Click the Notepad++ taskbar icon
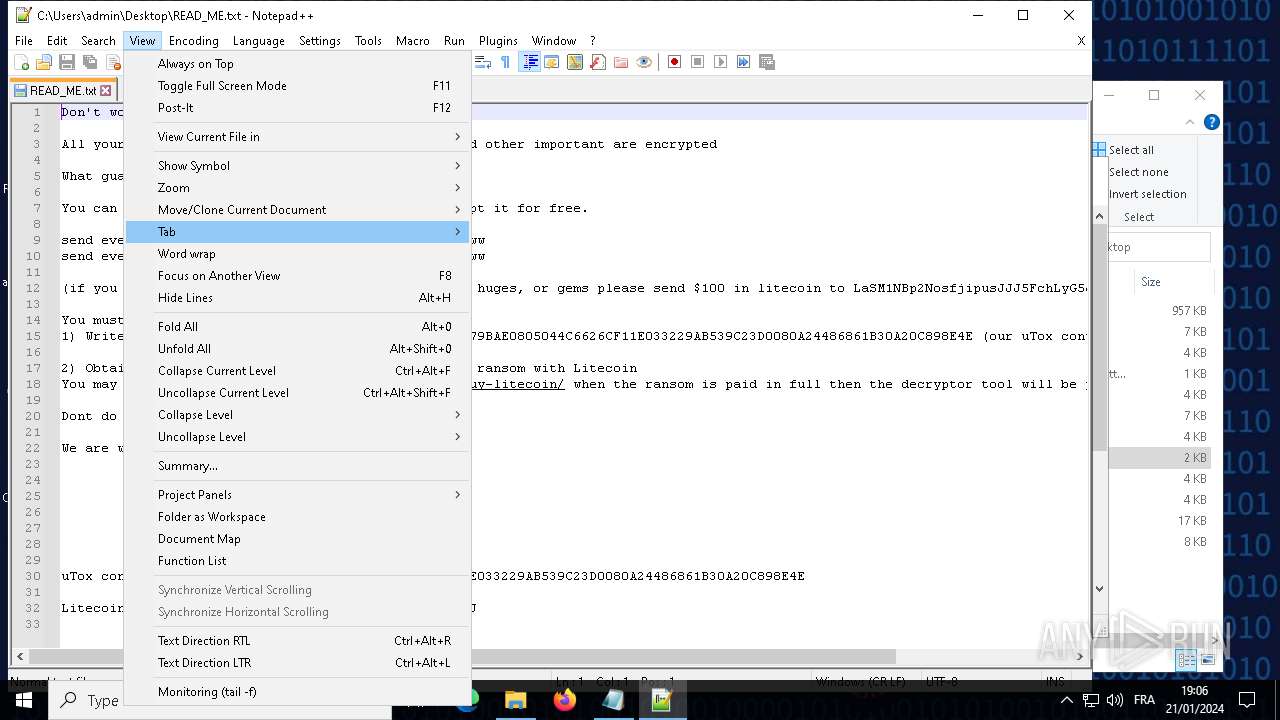Viewport: 1280px width, 720px height. coord(662,700)
